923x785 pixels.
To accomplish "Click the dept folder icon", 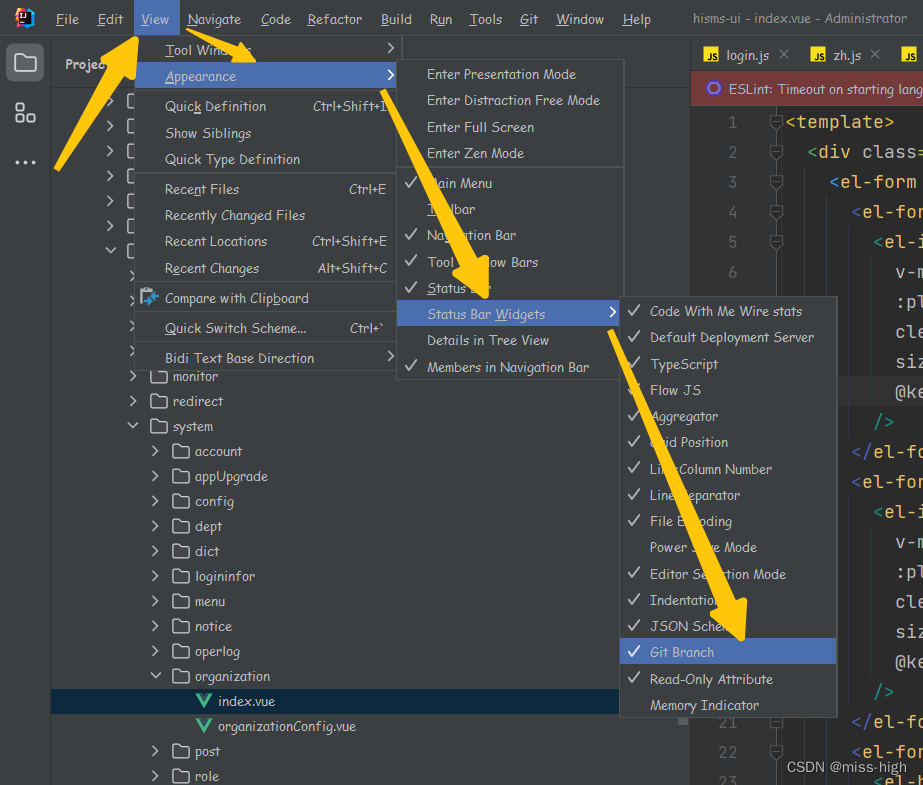I will 181,526.
